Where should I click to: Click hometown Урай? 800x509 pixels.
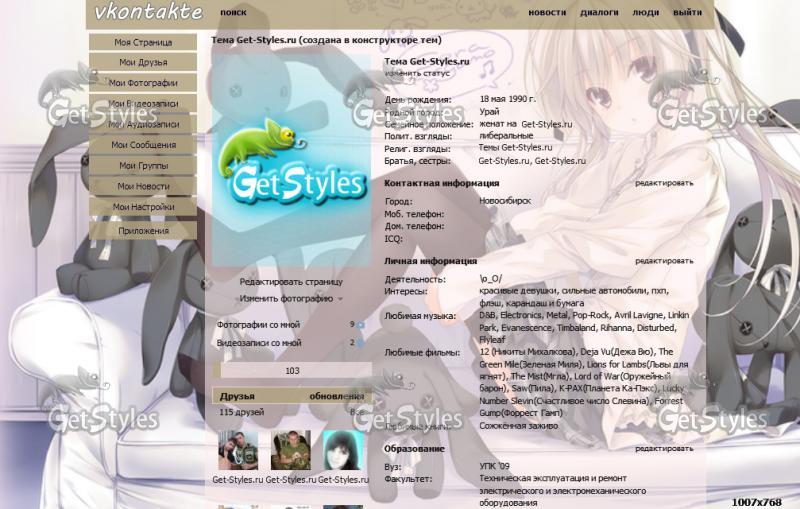(x=489, y=112)
